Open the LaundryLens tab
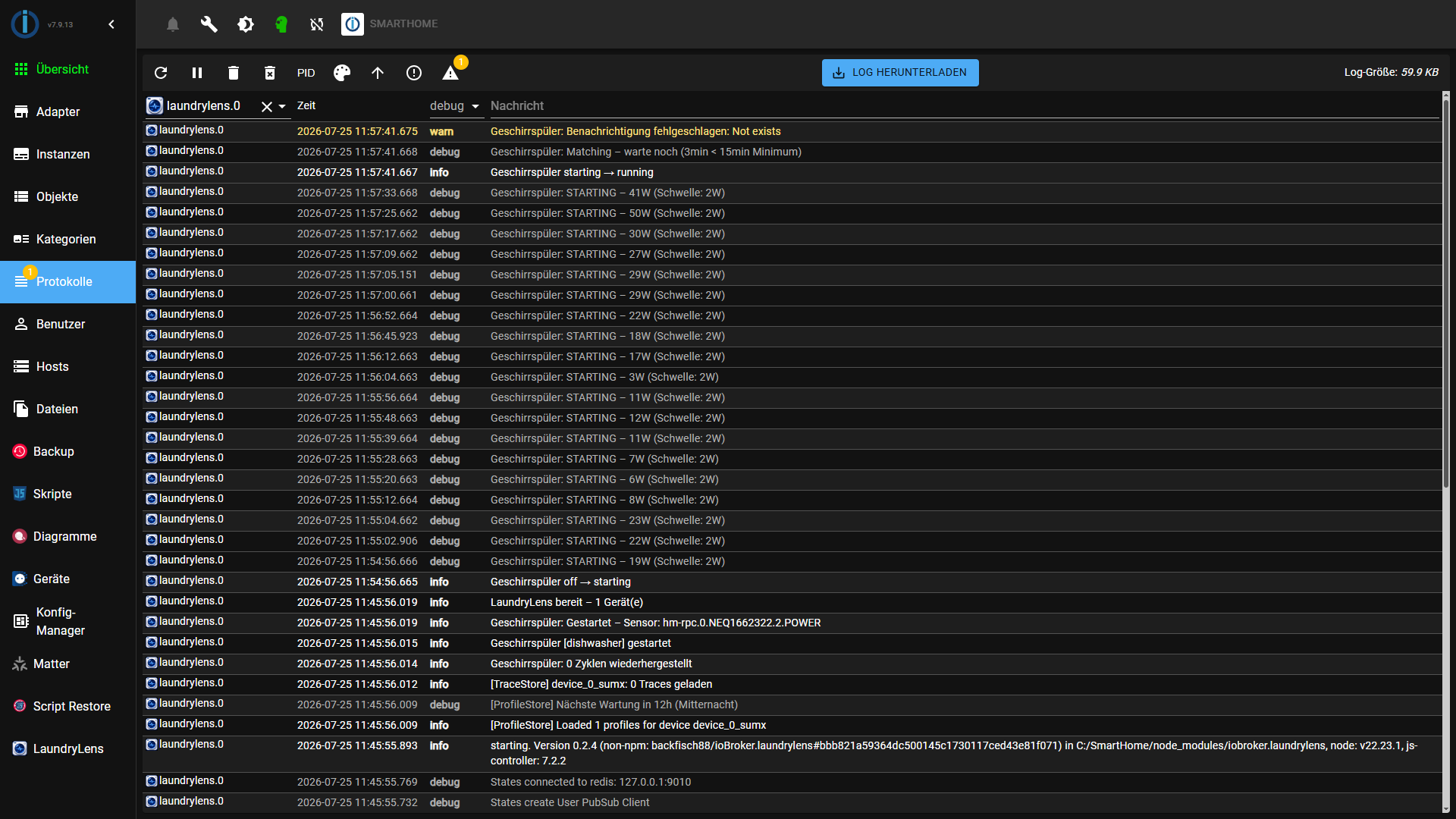 click(x=67, y=748)
